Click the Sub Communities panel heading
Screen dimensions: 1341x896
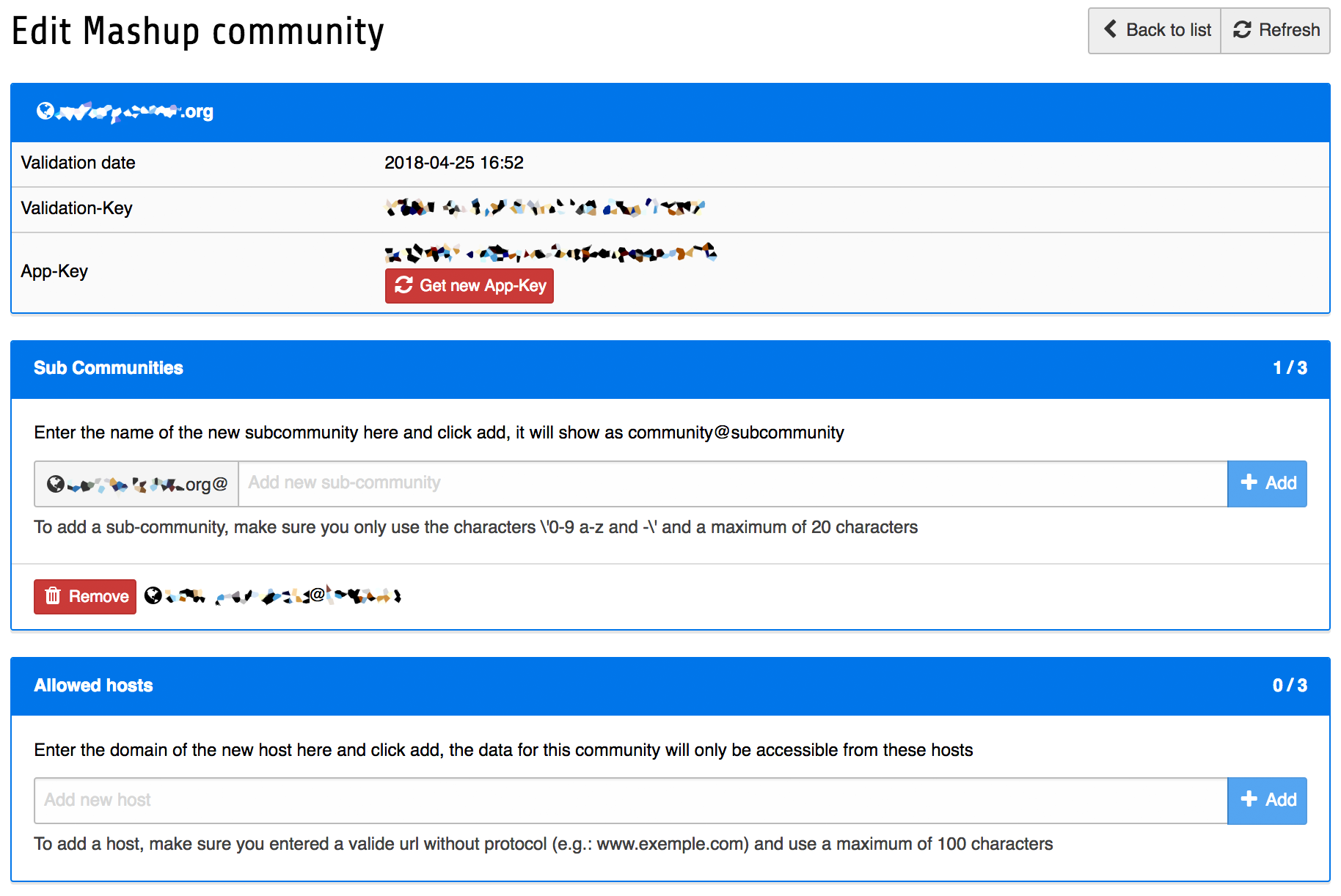tap(109, 368)
